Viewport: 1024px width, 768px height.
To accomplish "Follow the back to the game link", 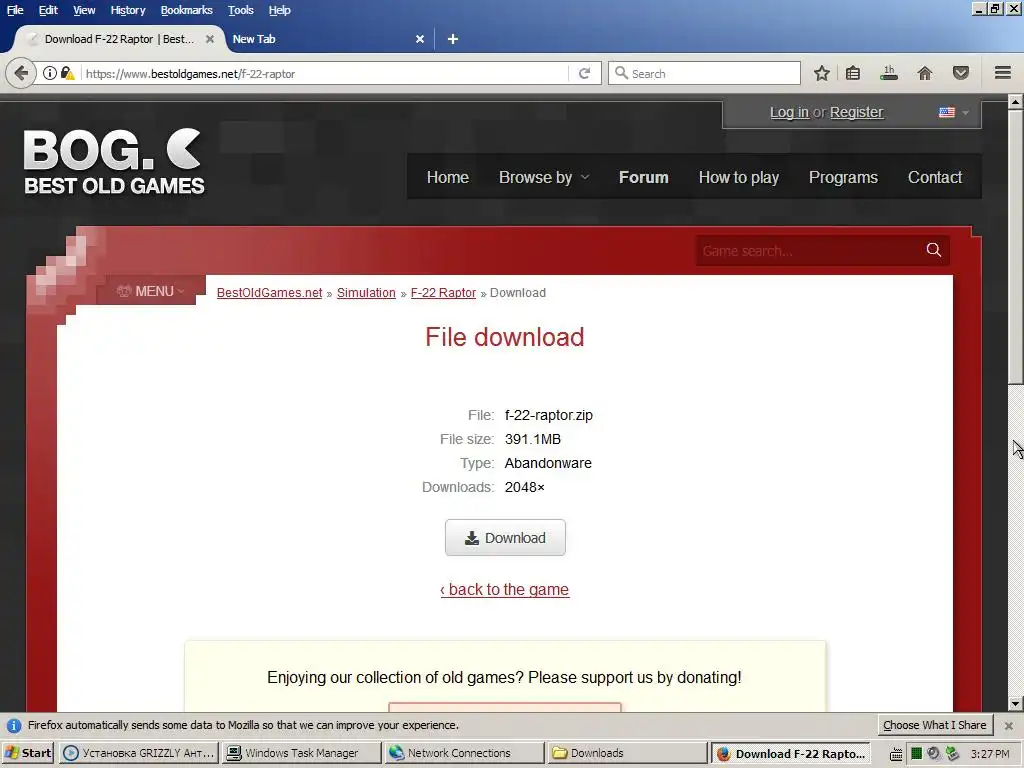I will coord(505,590).
